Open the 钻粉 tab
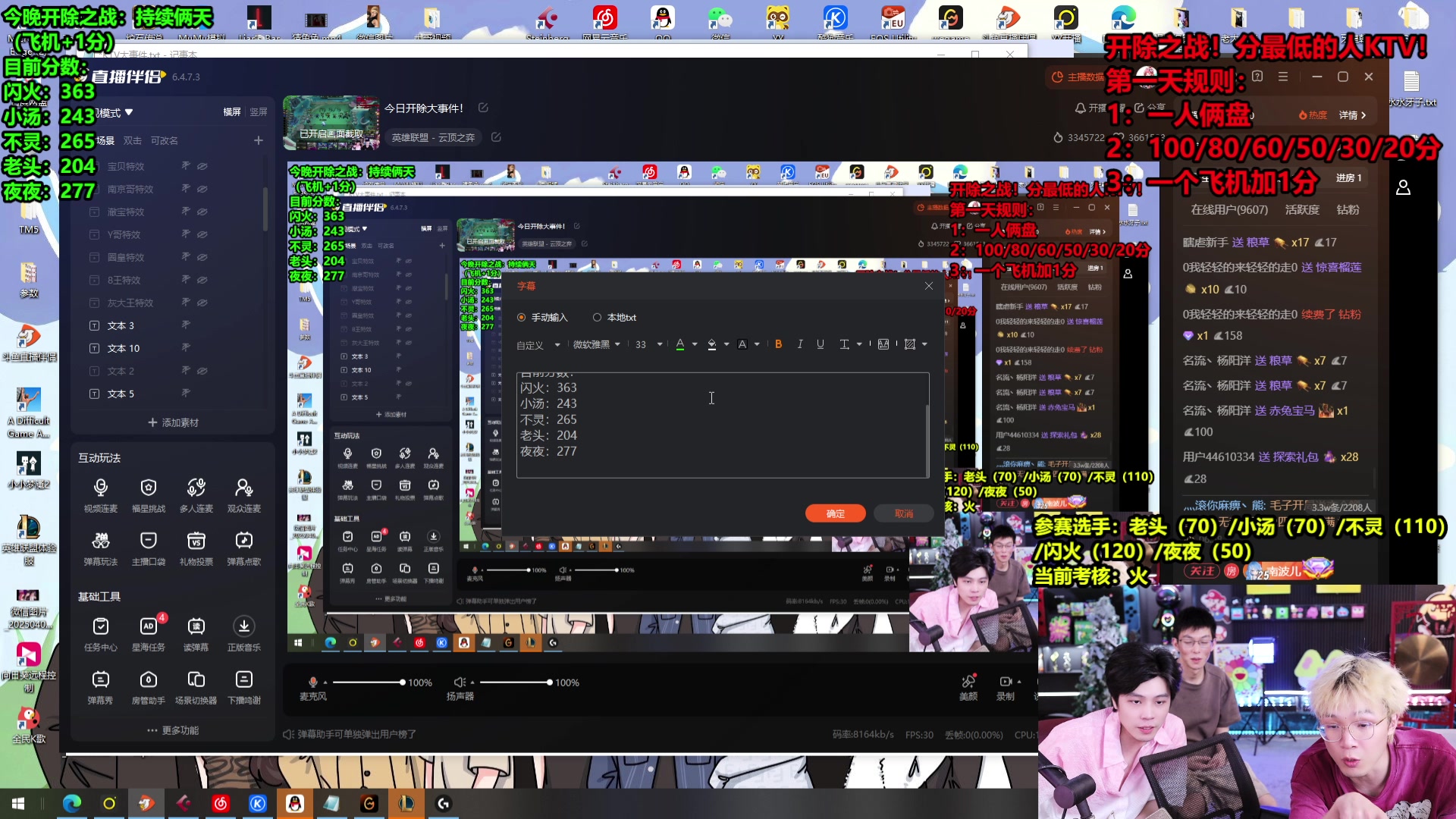The width and height of the screenshot is (1456, 819). (x=1348, y=210)
